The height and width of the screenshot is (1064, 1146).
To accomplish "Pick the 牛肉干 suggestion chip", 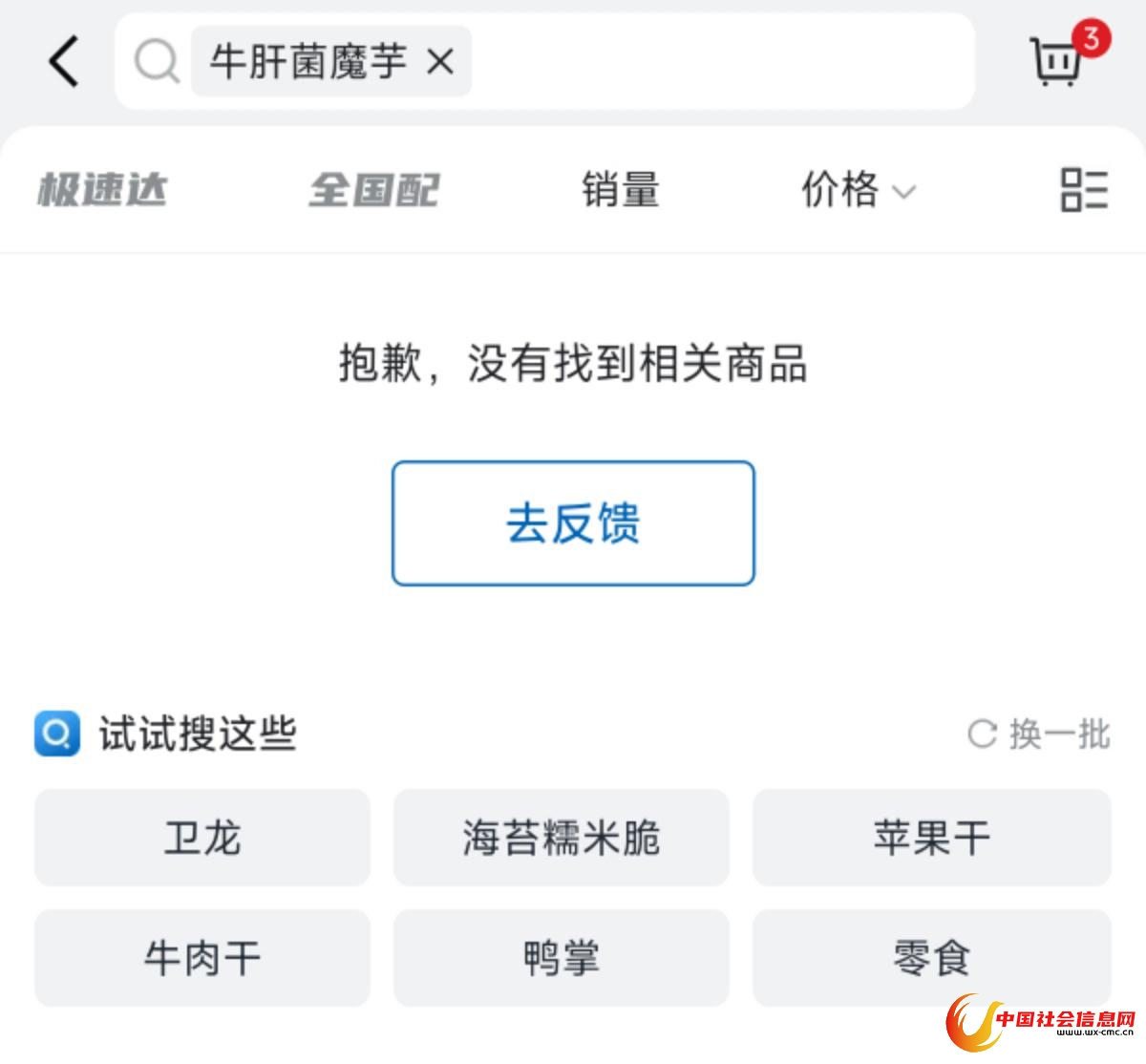I will [x=202, y=958].
